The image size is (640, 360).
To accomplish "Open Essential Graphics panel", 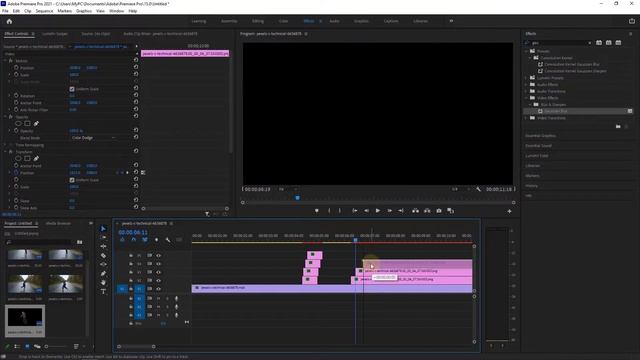I will (x=540, y=136).
